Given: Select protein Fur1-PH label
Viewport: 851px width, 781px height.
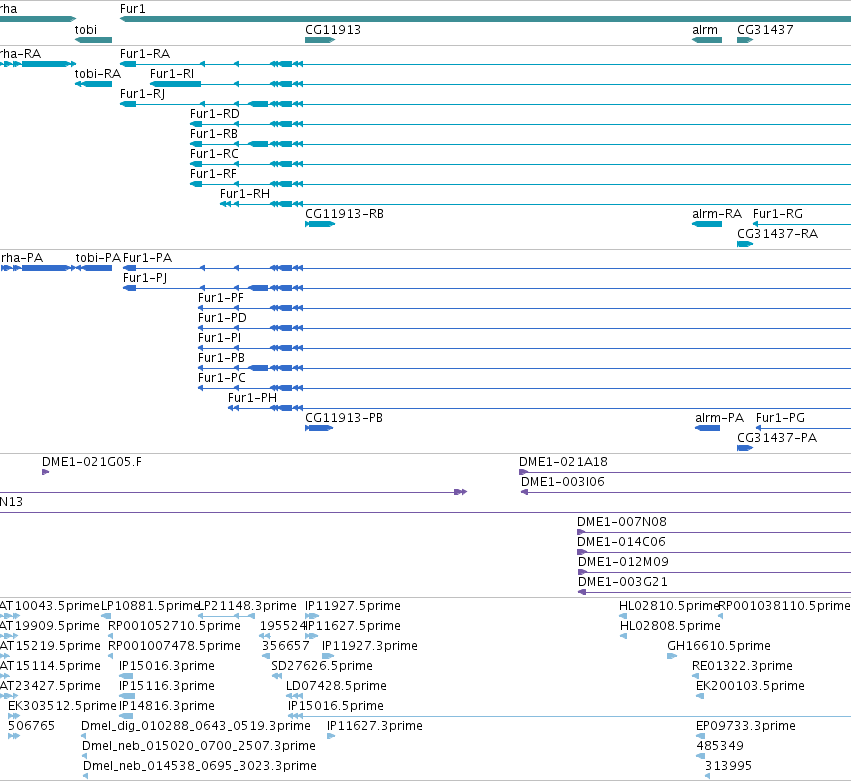Looking at the screenshot, I should click(252, 398).
